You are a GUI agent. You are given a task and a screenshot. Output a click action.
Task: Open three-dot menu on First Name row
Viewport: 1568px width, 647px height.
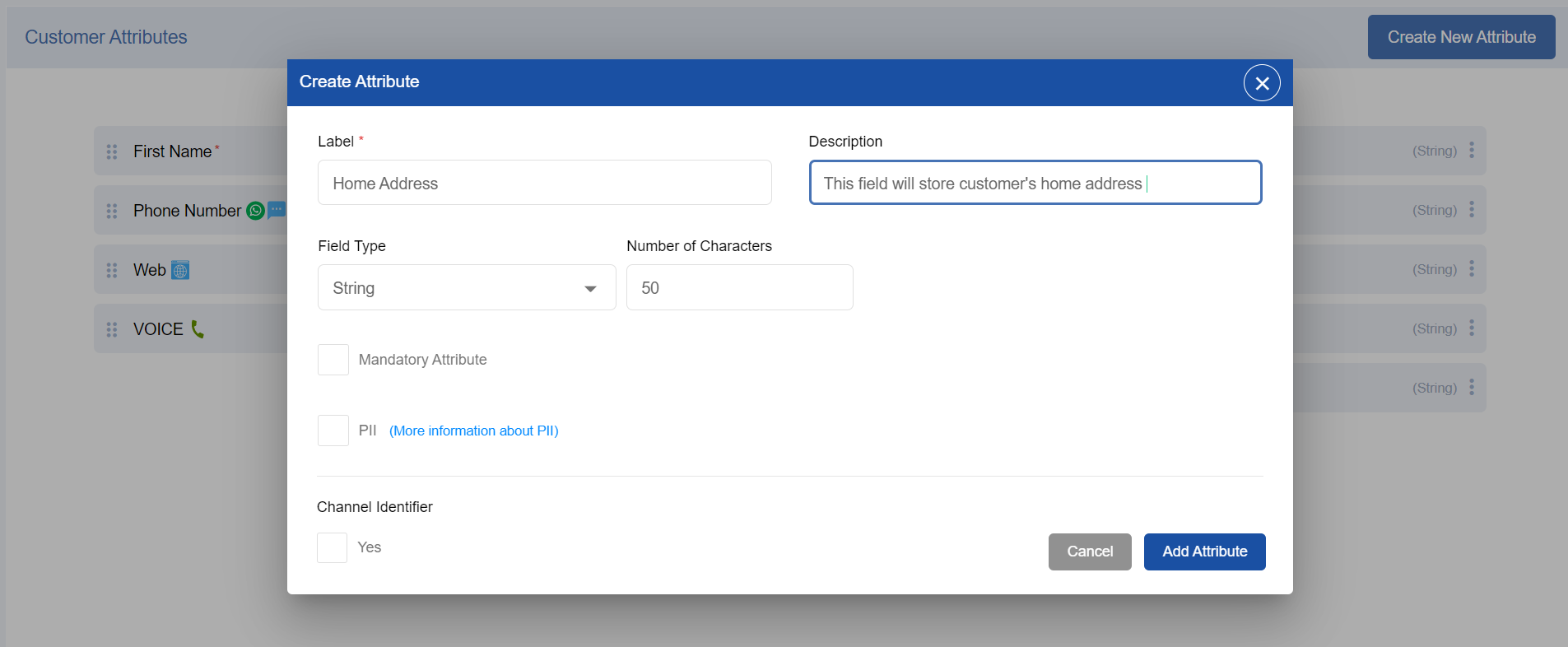pos(1472,151)
